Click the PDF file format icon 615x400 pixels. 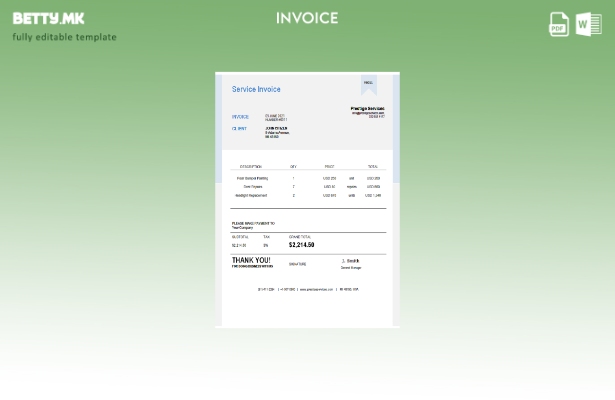[559, 24]
